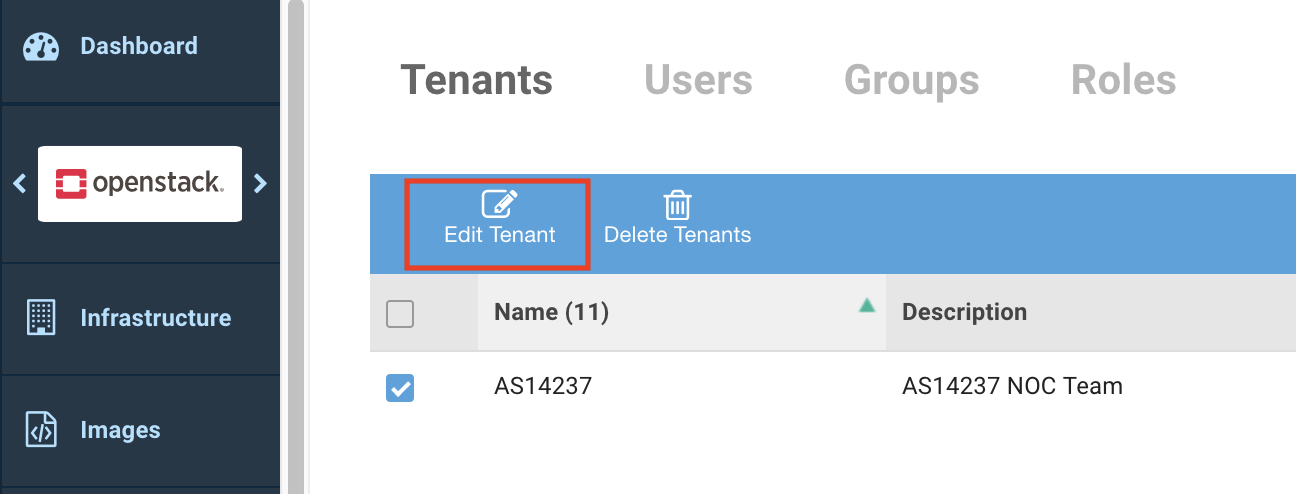Open the Groups tab
This screenshot has width=1296, height=494.
[x=911, y=80]
